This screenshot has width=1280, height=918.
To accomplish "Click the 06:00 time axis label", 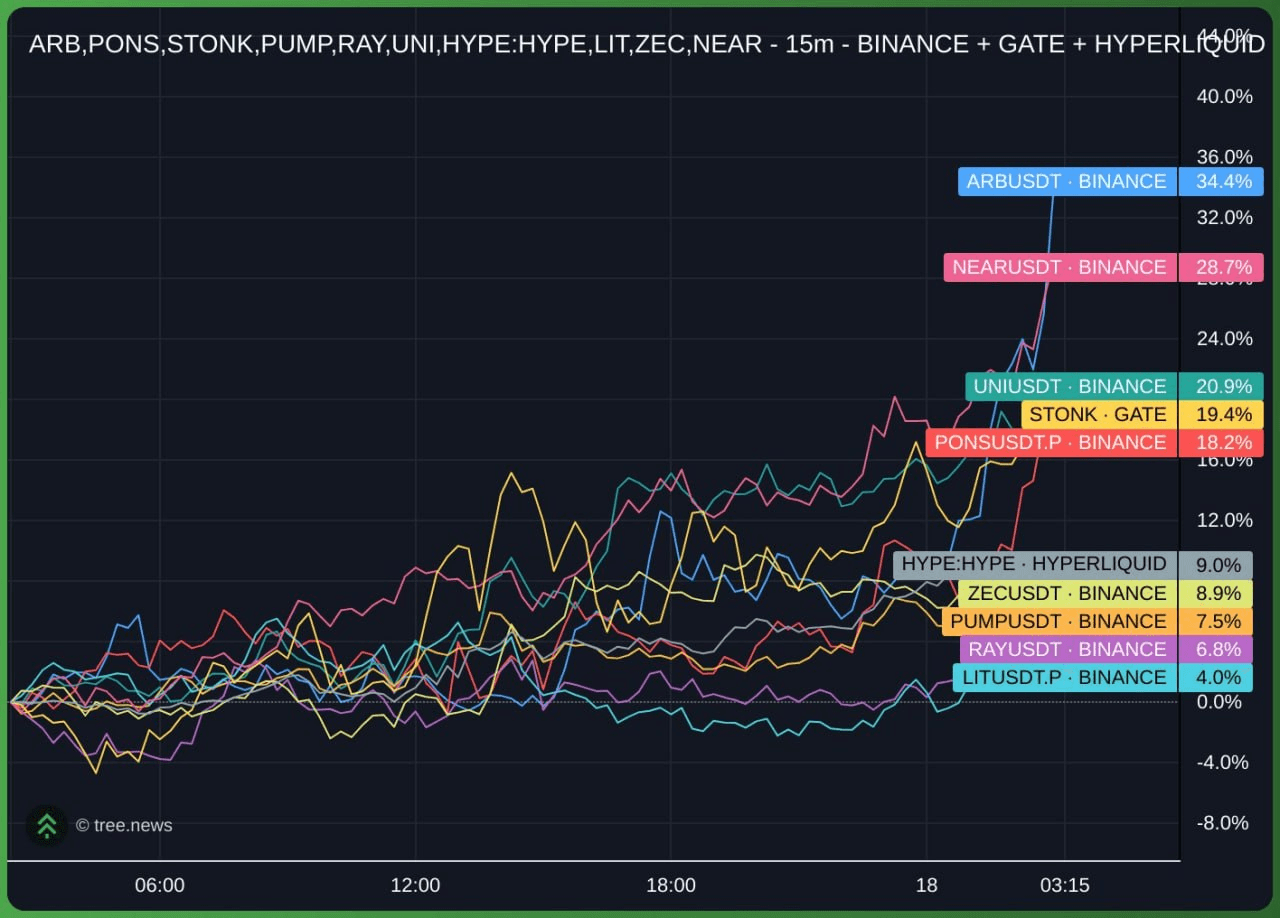I will click(x=160, y=885).
